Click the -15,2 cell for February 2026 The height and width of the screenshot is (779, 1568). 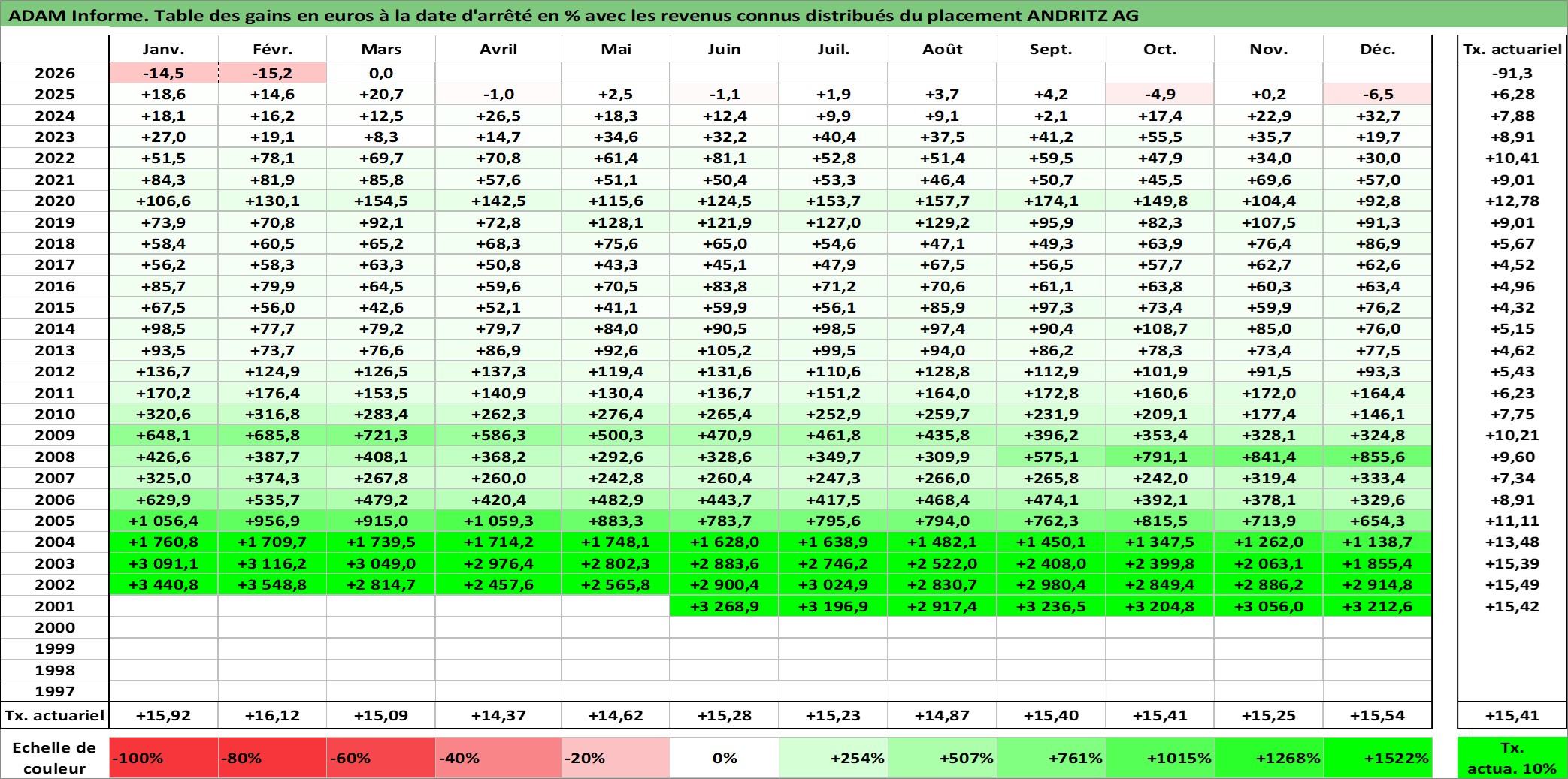click(272, 73)
